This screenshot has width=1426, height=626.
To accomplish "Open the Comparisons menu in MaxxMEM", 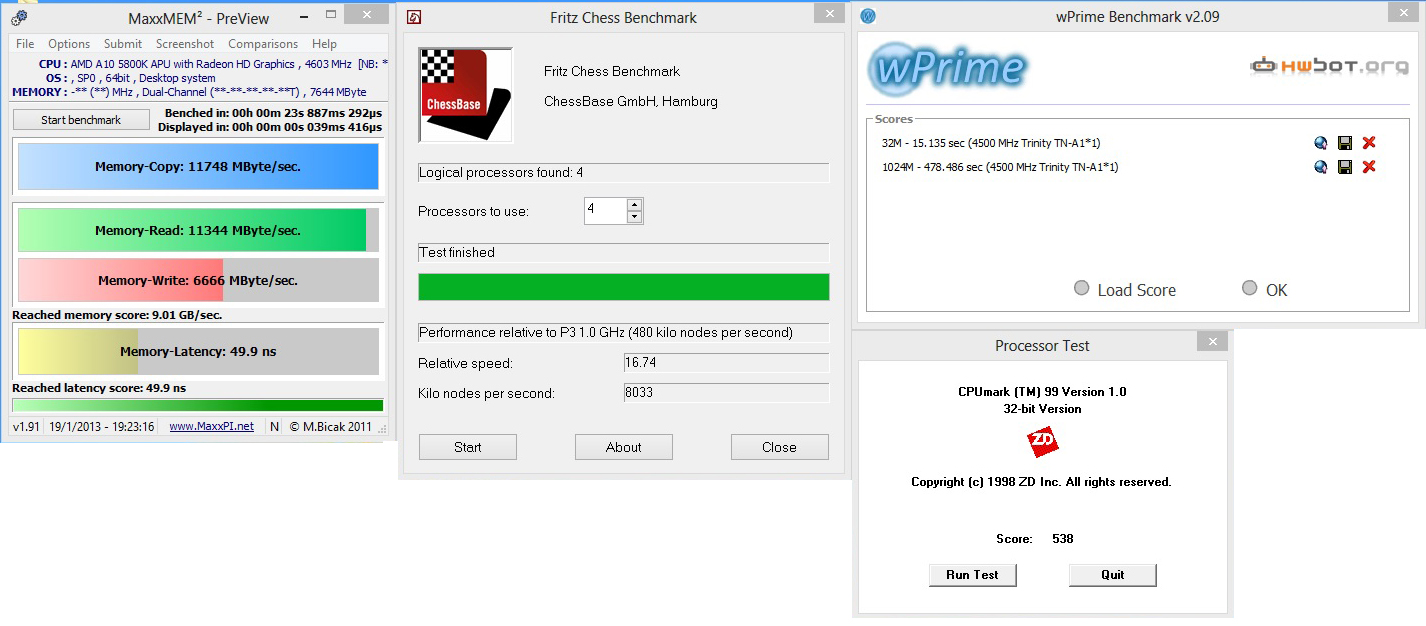I will pyautogui.click(x=263, y=44).
